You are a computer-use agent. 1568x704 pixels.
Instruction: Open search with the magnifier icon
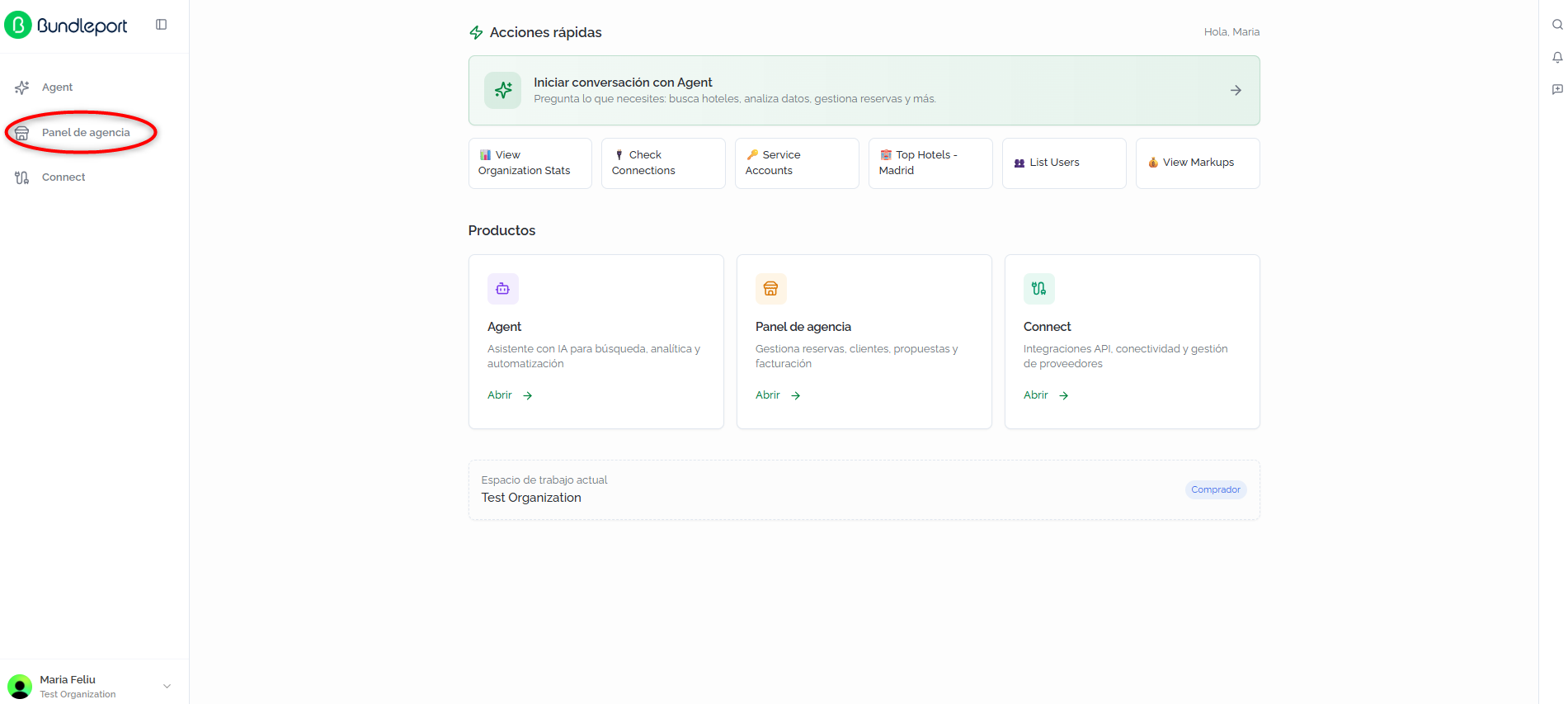1557,25
